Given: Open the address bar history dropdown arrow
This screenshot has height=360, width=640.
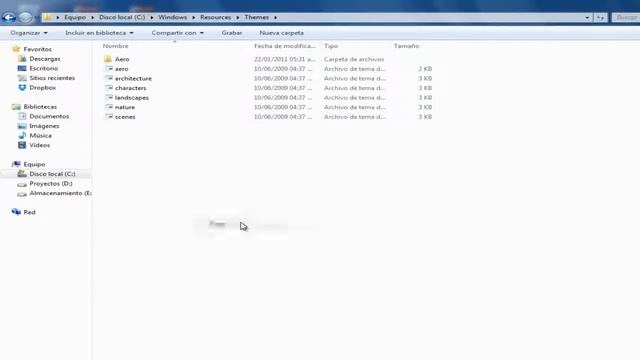Looking at the screenshot, I should click(x=587, y=18).
